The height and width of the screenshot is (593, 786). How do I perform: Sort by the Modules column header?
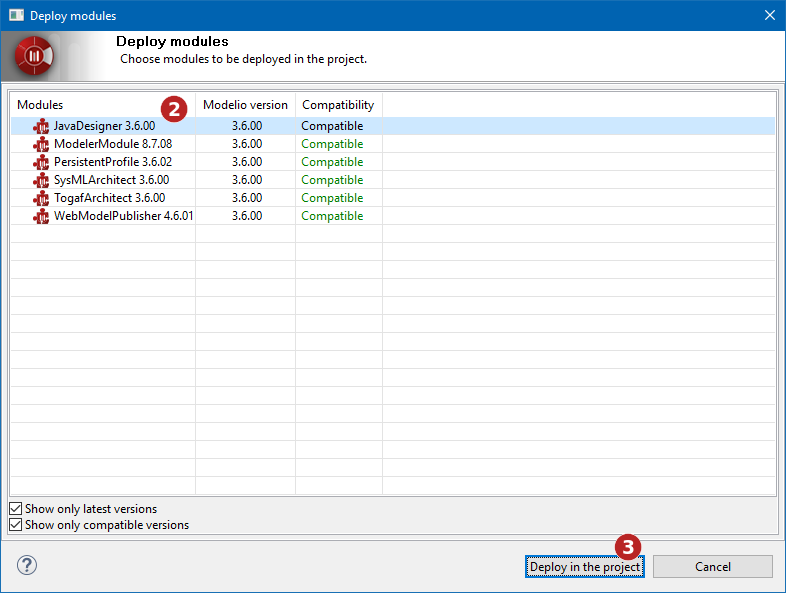[x=40, y=105]
